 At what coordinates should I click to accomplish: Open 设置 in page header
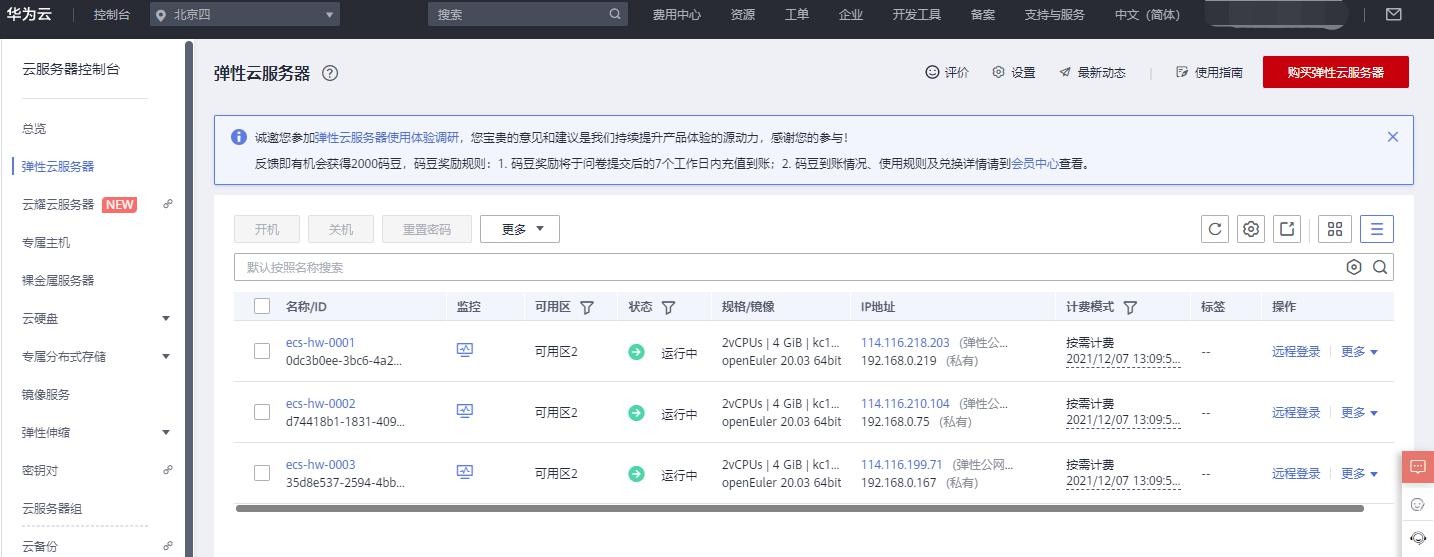pyautogui.click(x=1013, y=72)
